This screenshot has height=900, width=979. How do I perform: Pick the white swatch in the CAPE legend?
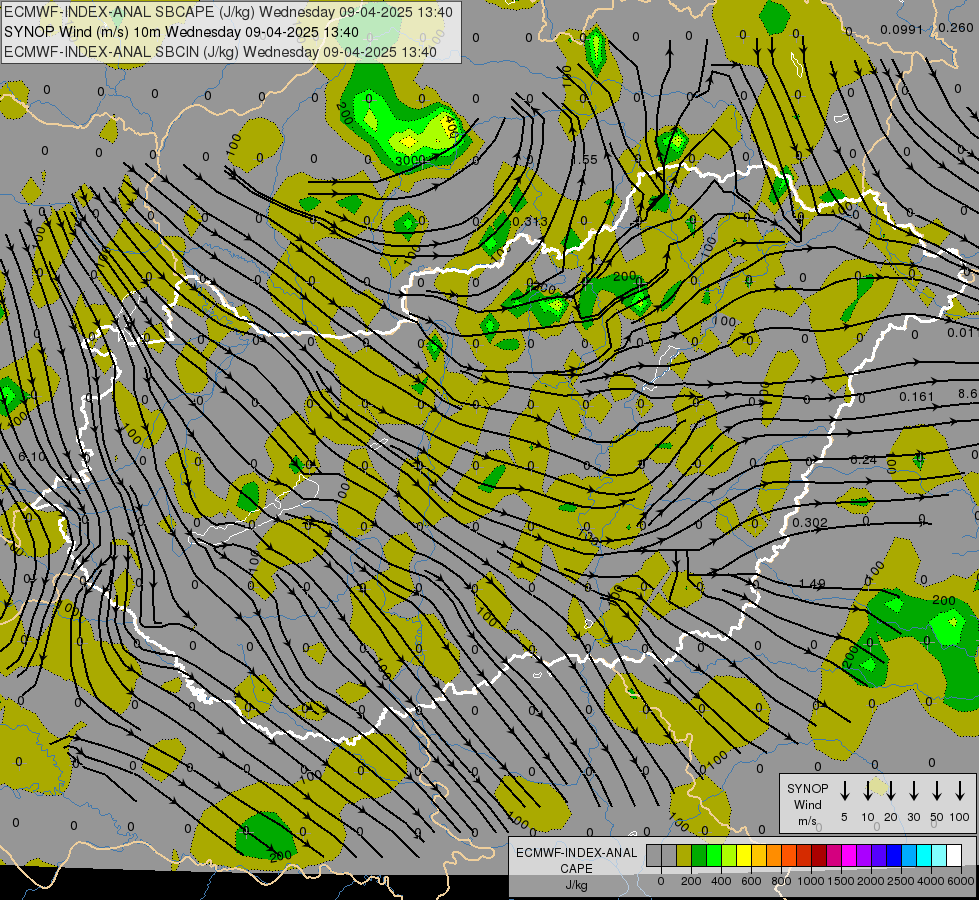pyautogui.click(x=954, y=856)
